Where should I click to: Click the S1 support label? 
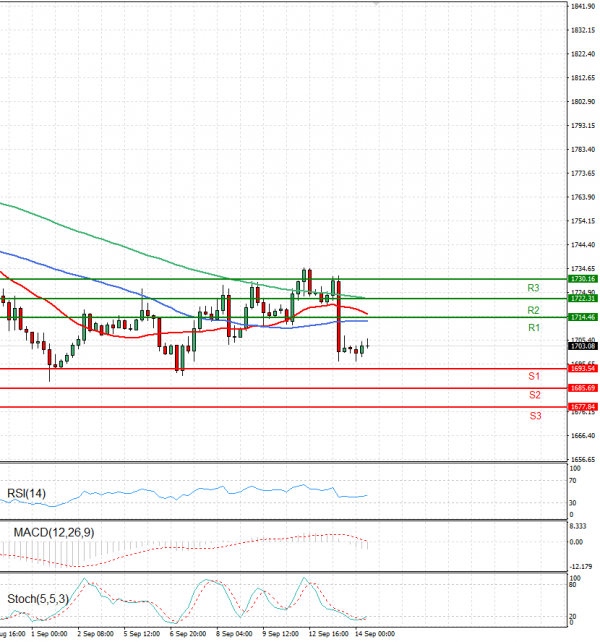pyautogui.click(x=534, y=376)
